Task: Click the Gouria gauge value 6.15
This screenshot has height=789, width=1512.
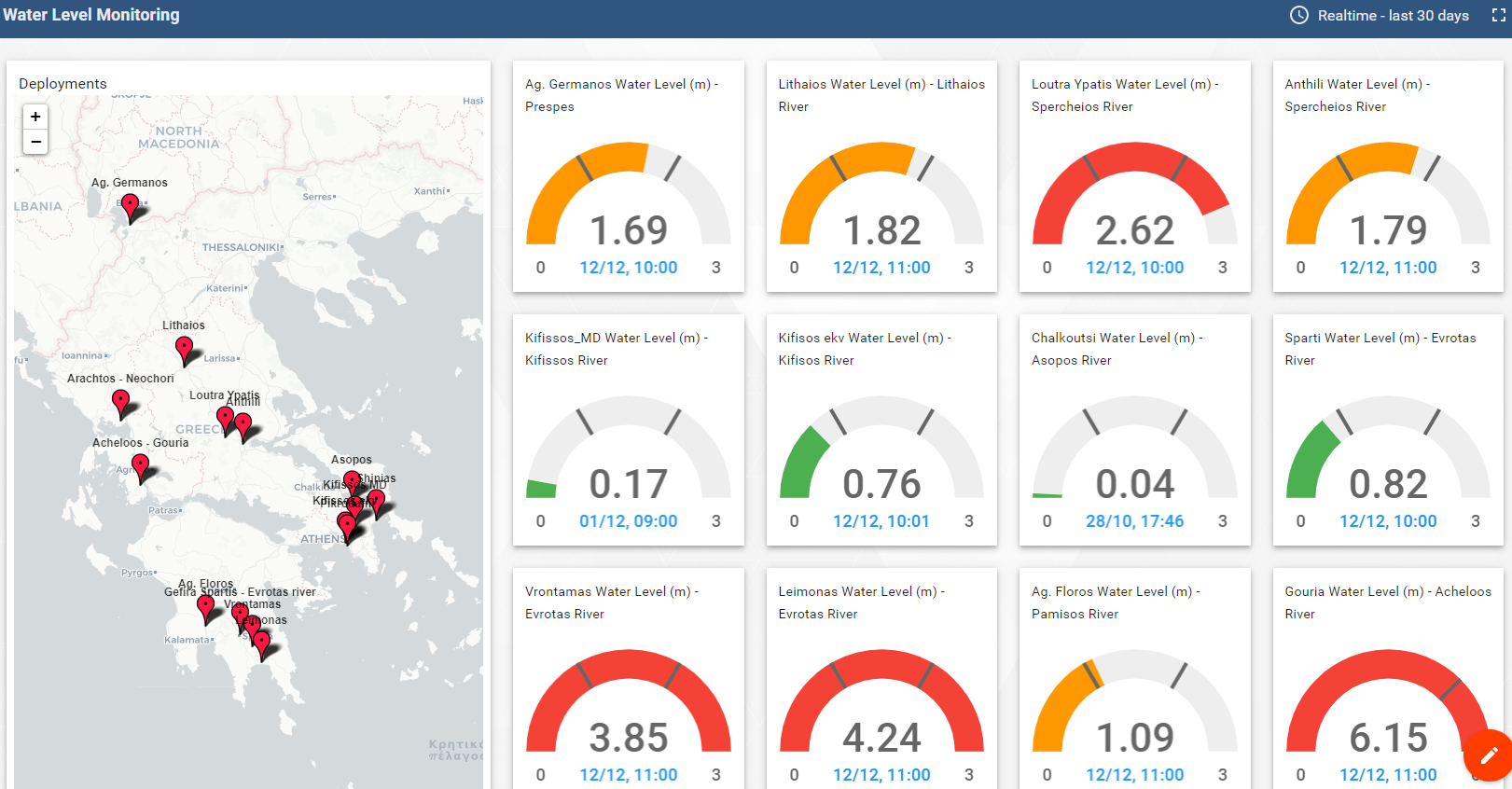Action: pyautogui.click(x=1389, y=738)
